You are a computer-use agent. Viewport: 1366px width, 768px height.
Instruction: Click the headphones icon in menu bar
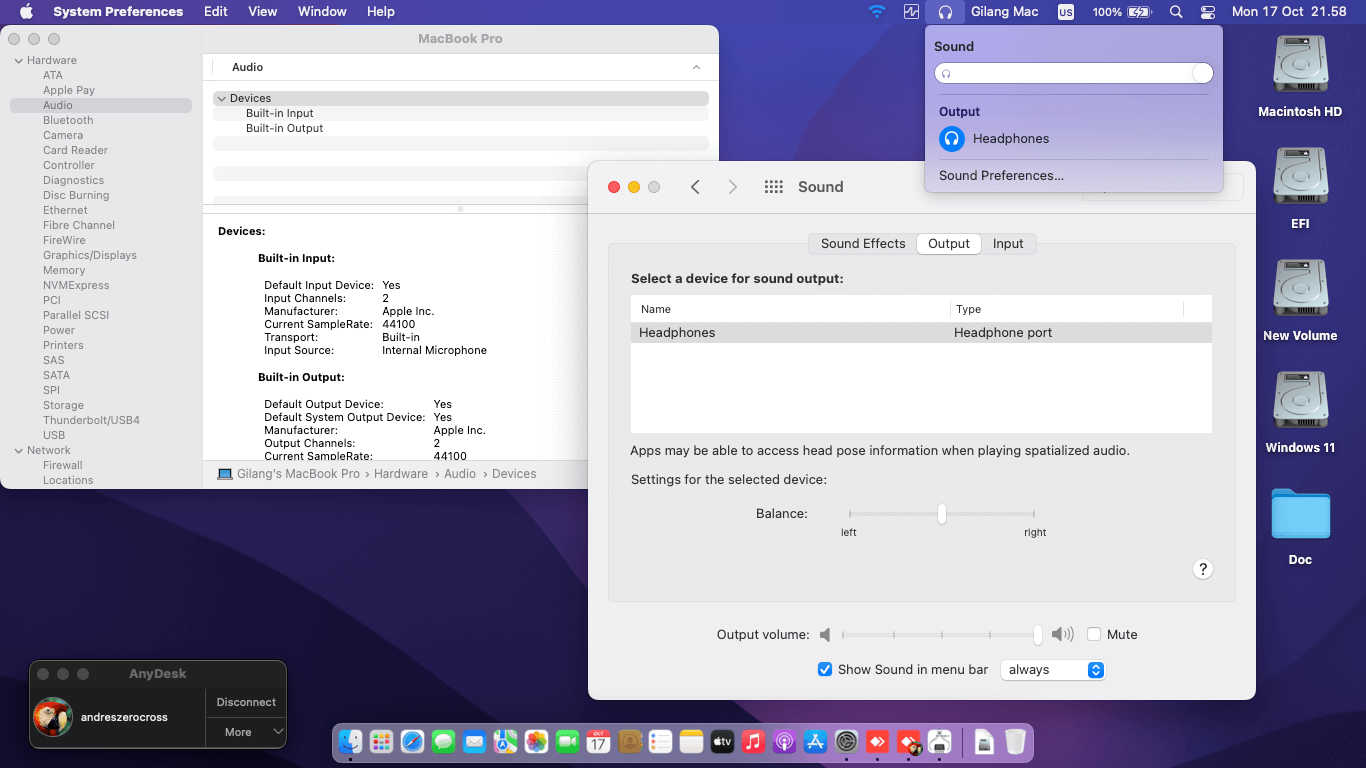click(x=944, y=12)
